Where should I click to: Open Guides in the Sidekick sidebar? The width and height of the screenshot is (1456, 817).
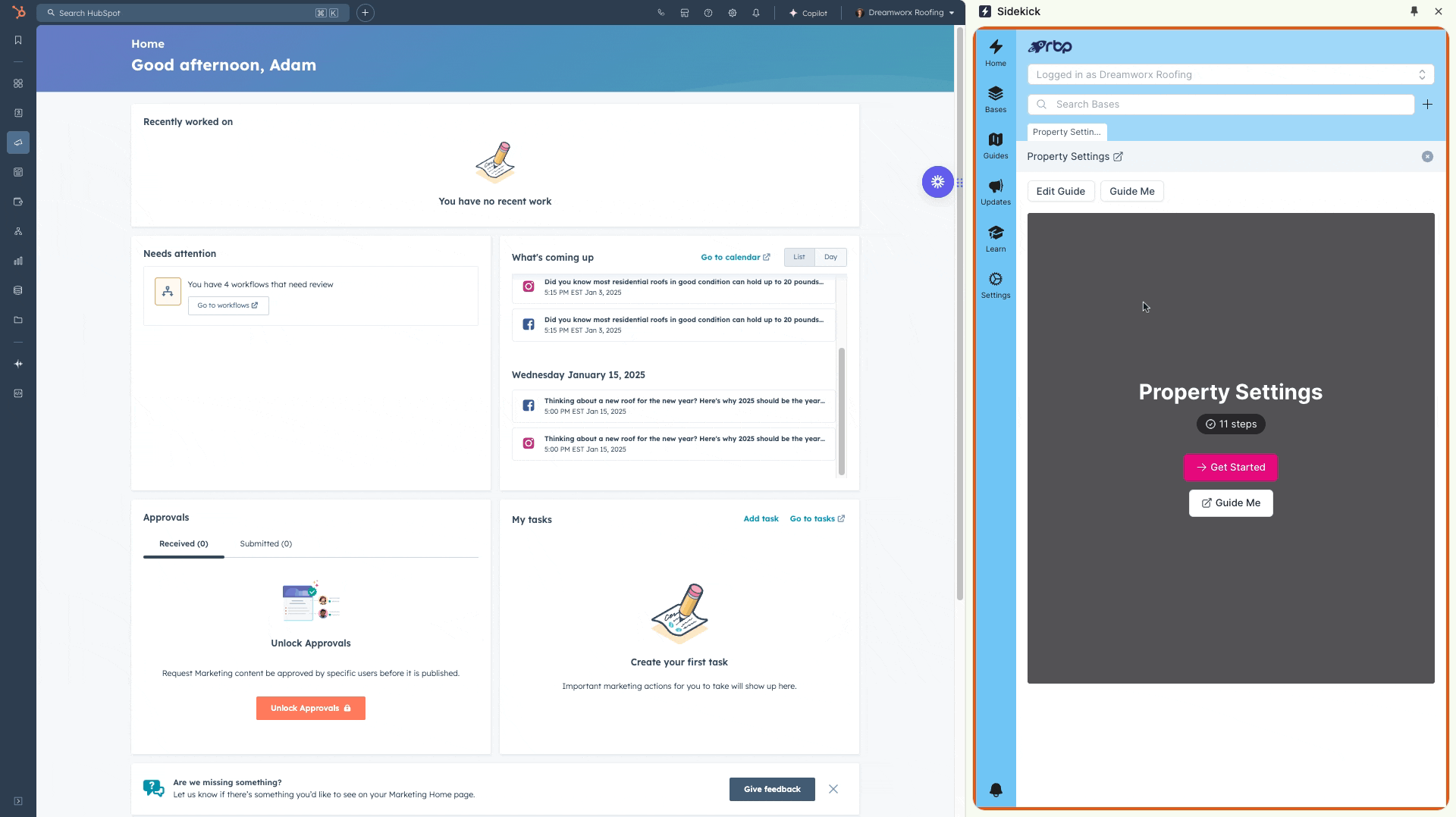pyautogui.click(x=995, y=146)
